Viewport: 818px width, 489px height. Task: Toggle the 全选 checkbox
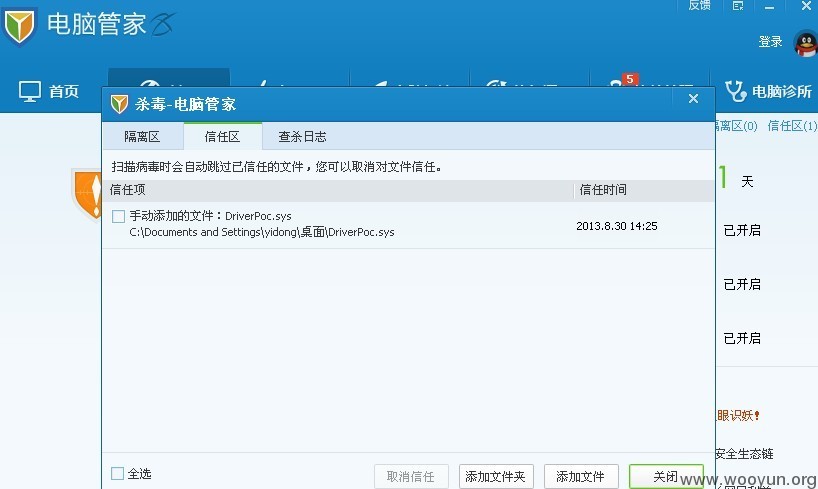(117, 473)
